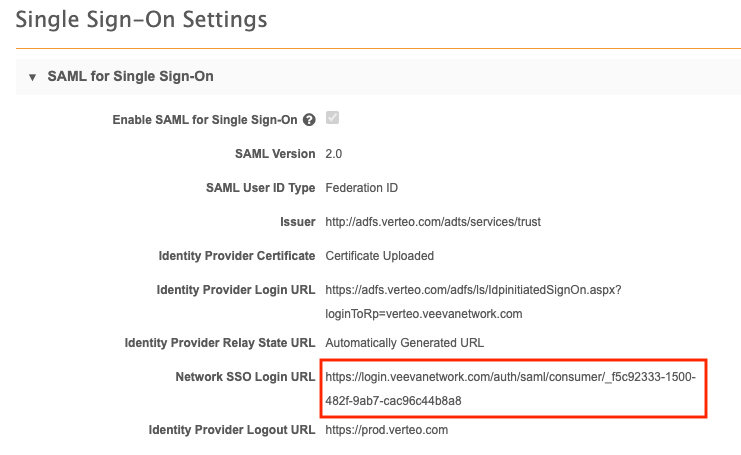The width and height of the screenshot is (741, 455).
Task: Click the Automatically Generated URL text
Action: point(405,343)
